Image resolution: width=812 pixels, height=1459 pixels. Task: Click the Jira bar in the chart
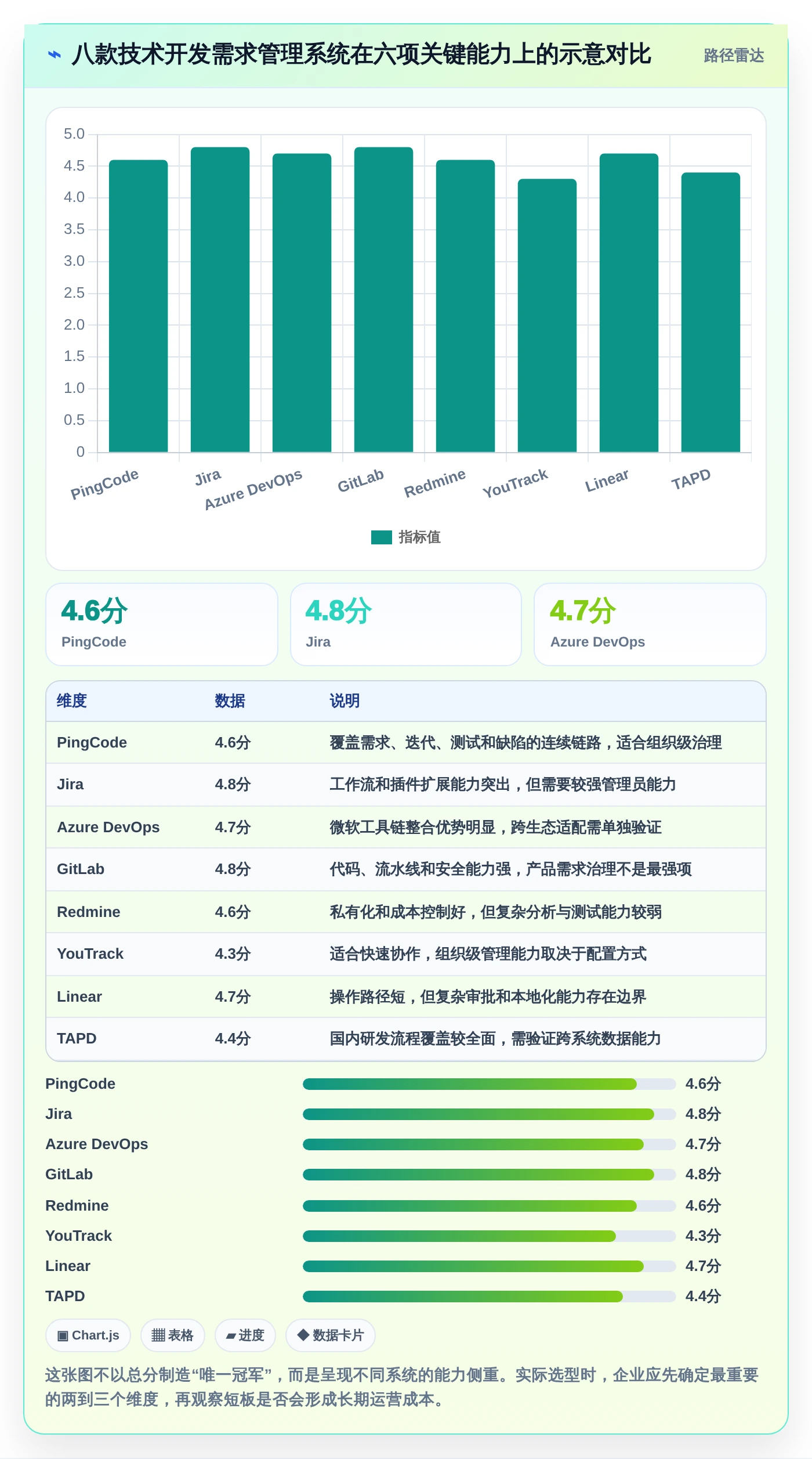click(x=220, y=299)
